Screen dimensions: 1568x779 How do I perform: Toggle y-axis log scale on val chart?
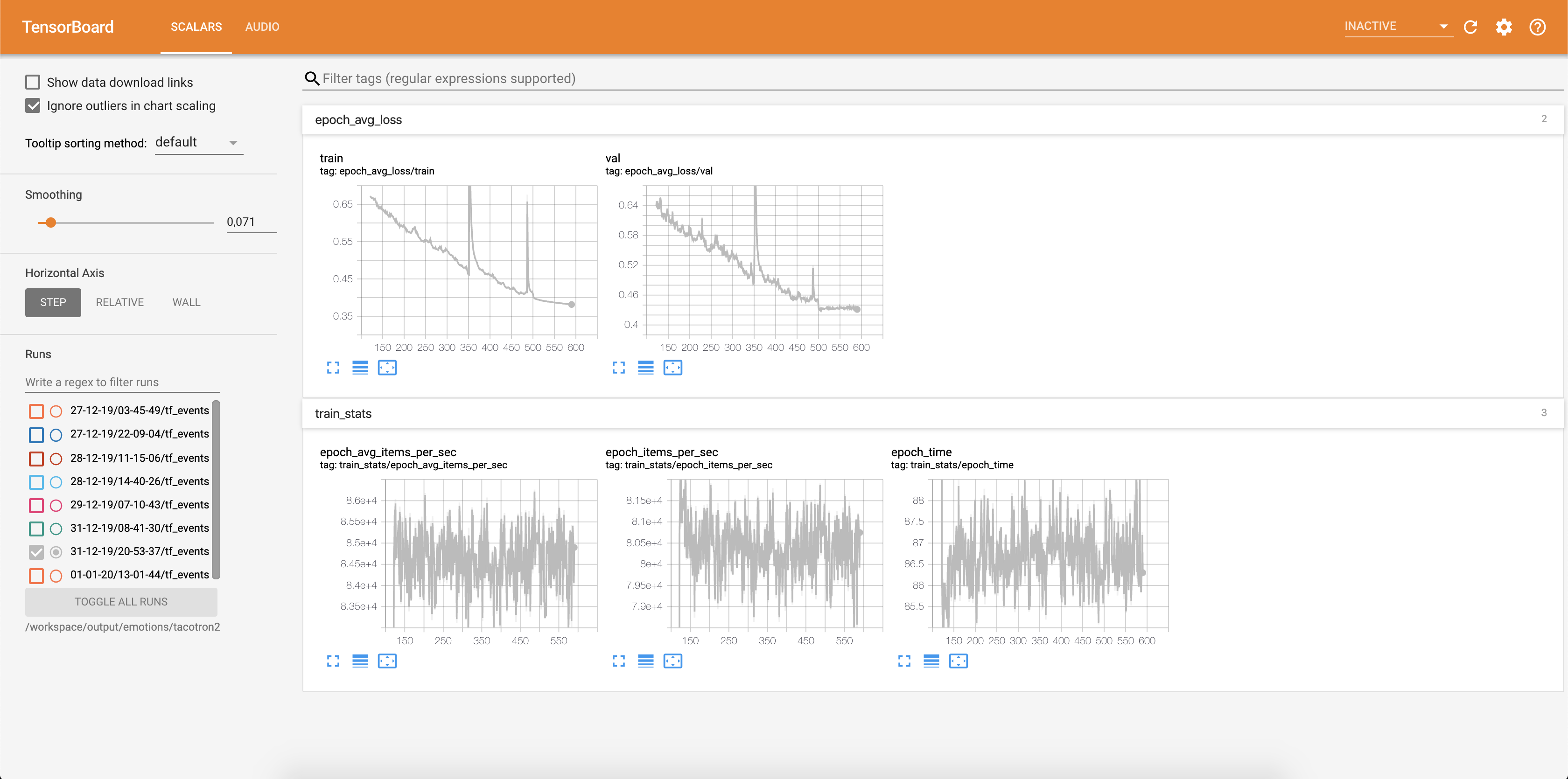click(645, 368)
